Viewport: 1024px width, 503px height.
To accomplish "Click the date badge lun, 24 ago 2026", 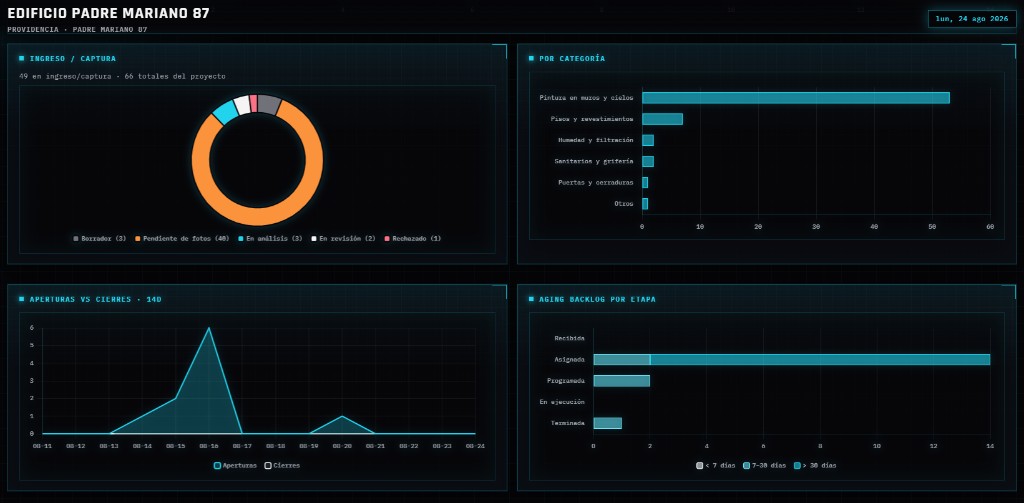I will click(x=972, y=19).
